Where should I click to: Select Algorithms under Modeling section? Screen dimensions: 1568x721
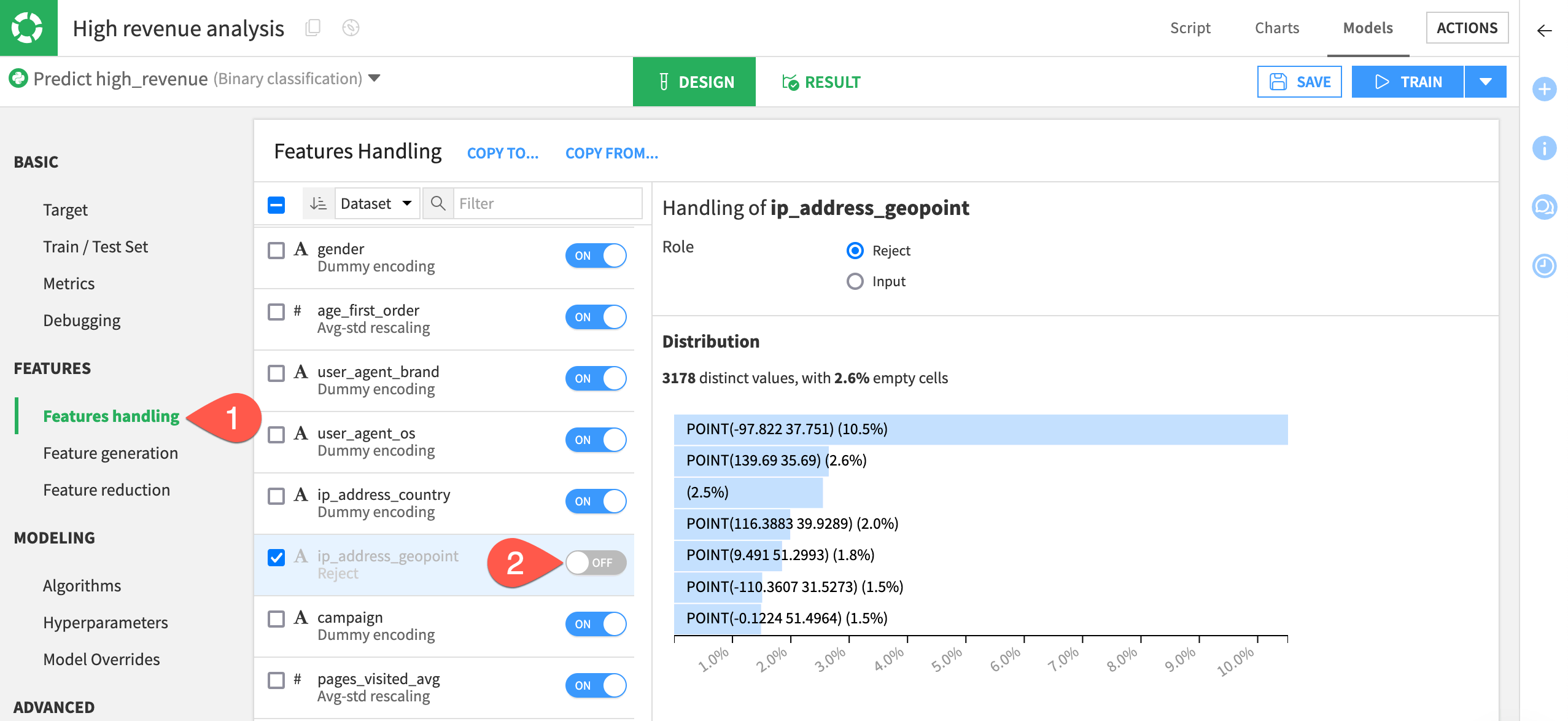[x=81, y=586]
